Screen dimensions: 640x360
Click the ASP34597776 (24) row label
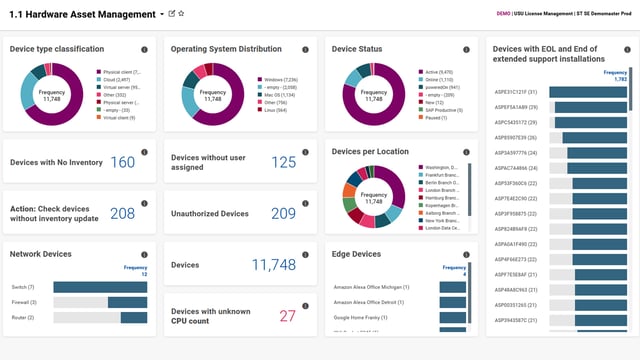(516, 153)
